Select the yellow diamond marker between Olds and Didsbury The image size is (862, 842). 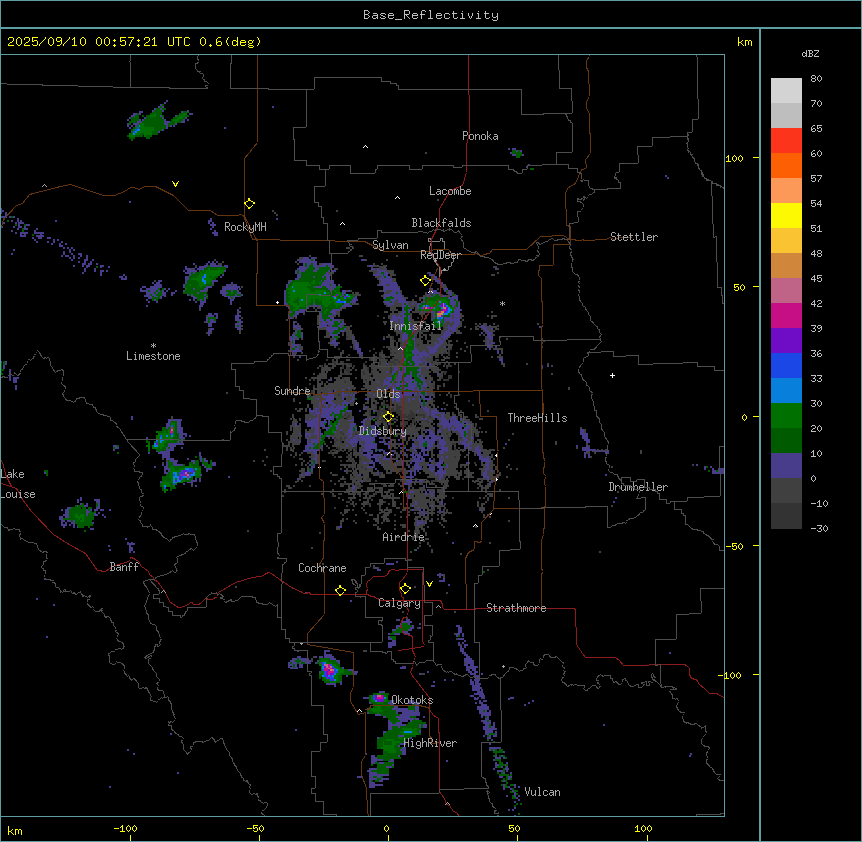[388, 417]
